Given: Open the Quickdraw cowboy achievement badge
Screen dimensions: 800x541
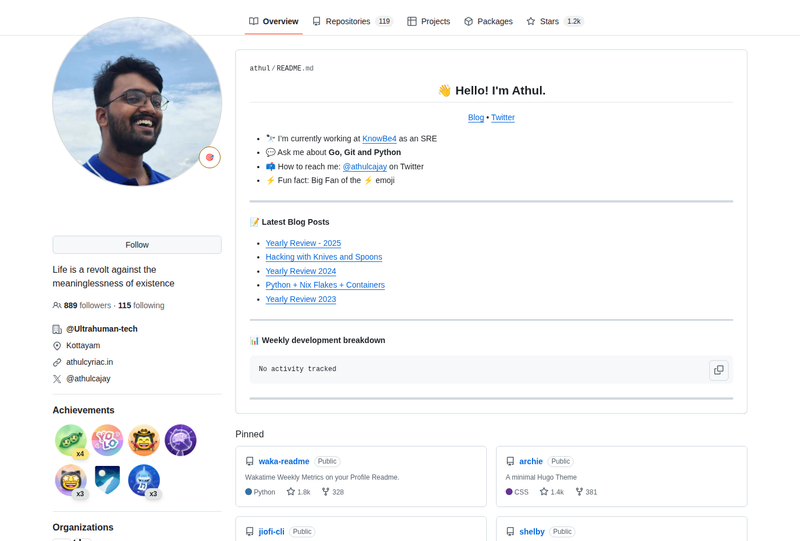Looking at the screenshot, I should click(144, 440).
